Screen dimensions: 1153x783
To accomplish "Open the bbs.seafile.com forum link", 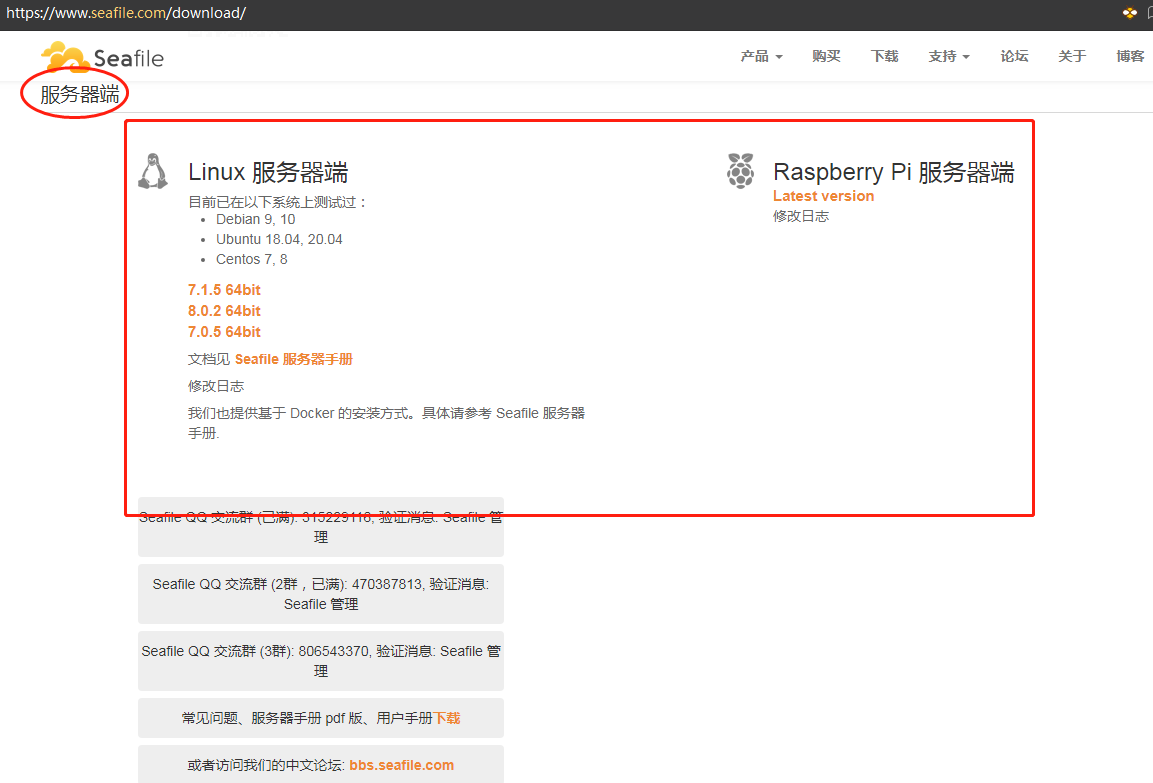I will (x=401, y=765).
